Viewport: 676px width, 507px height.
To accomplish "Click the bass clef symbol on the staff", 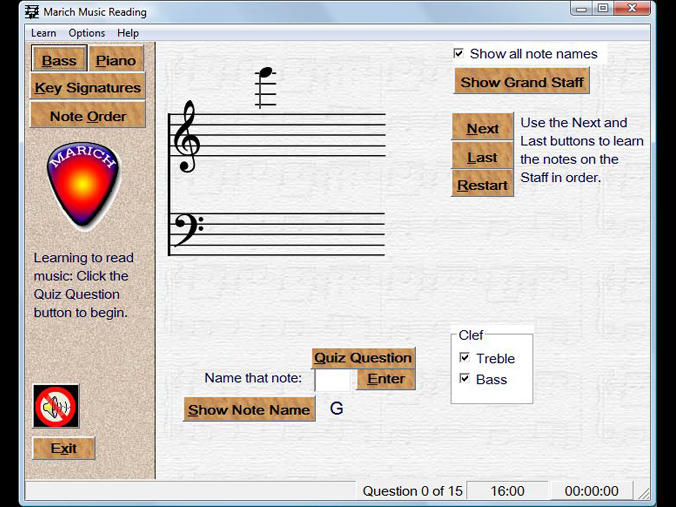I will pyautogui.click(x=189, y=230).
